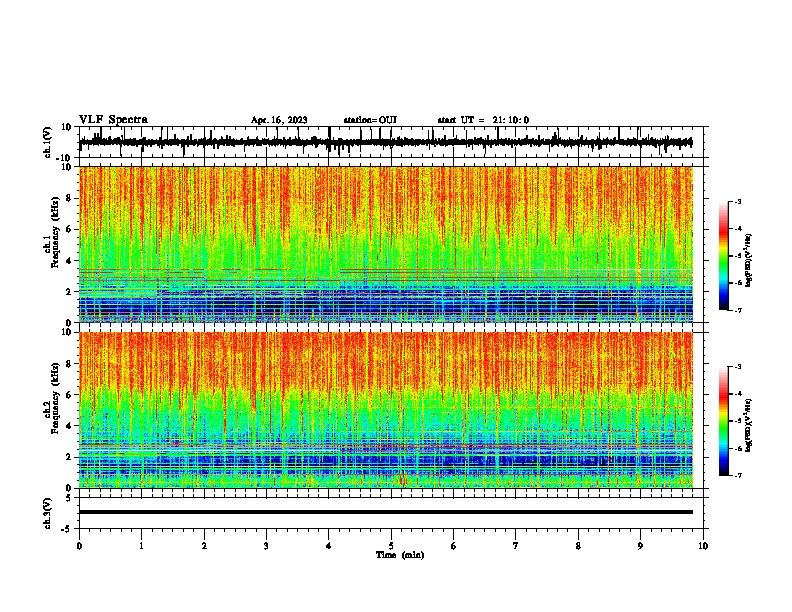792x612 pixels.
Task: Click the time axis tick label "7"
Action: click(x=516, y=546)
